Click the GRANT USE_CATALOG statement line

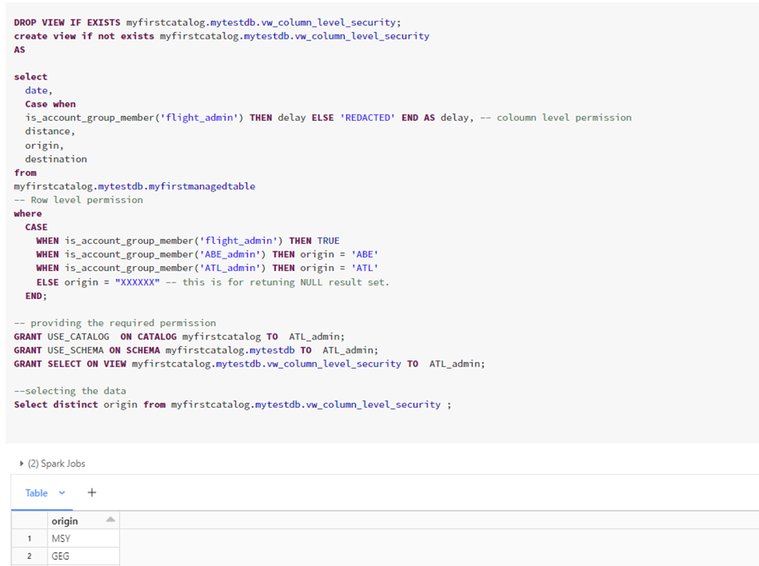pyautogui.click(x=179, y=337)
